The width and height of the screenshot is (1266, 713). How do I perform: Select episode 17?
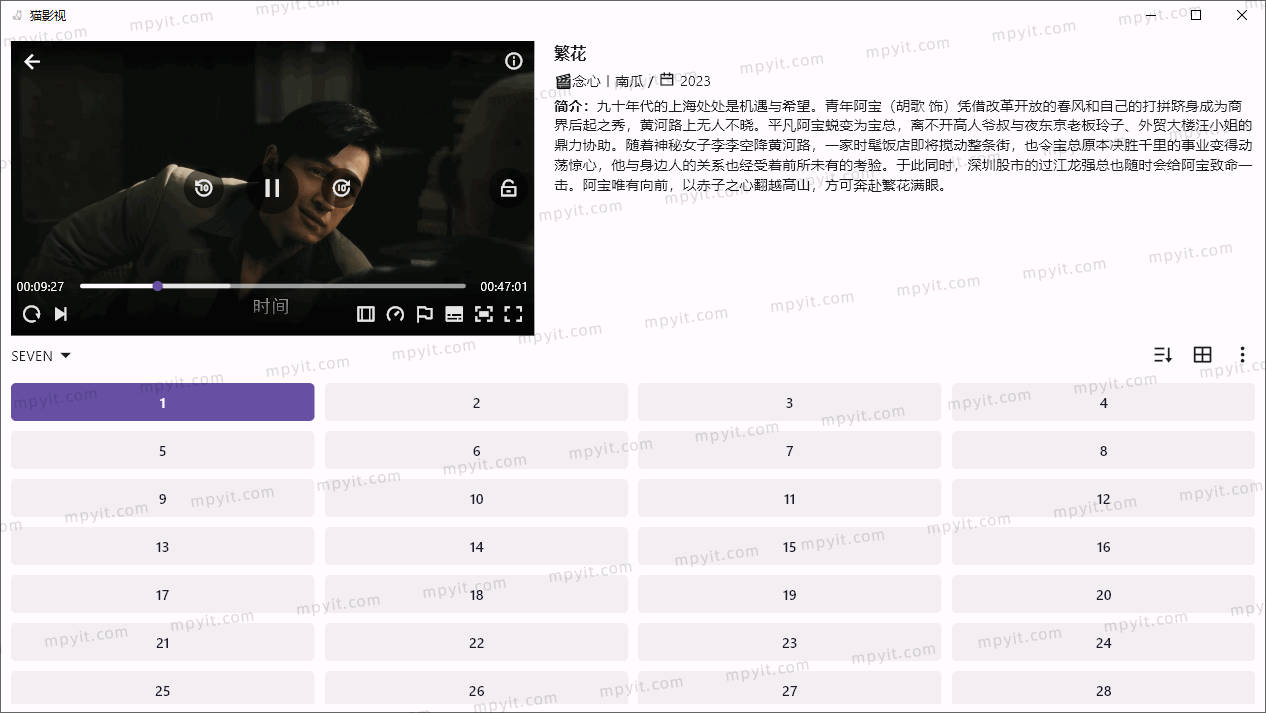tap(163, 594)
